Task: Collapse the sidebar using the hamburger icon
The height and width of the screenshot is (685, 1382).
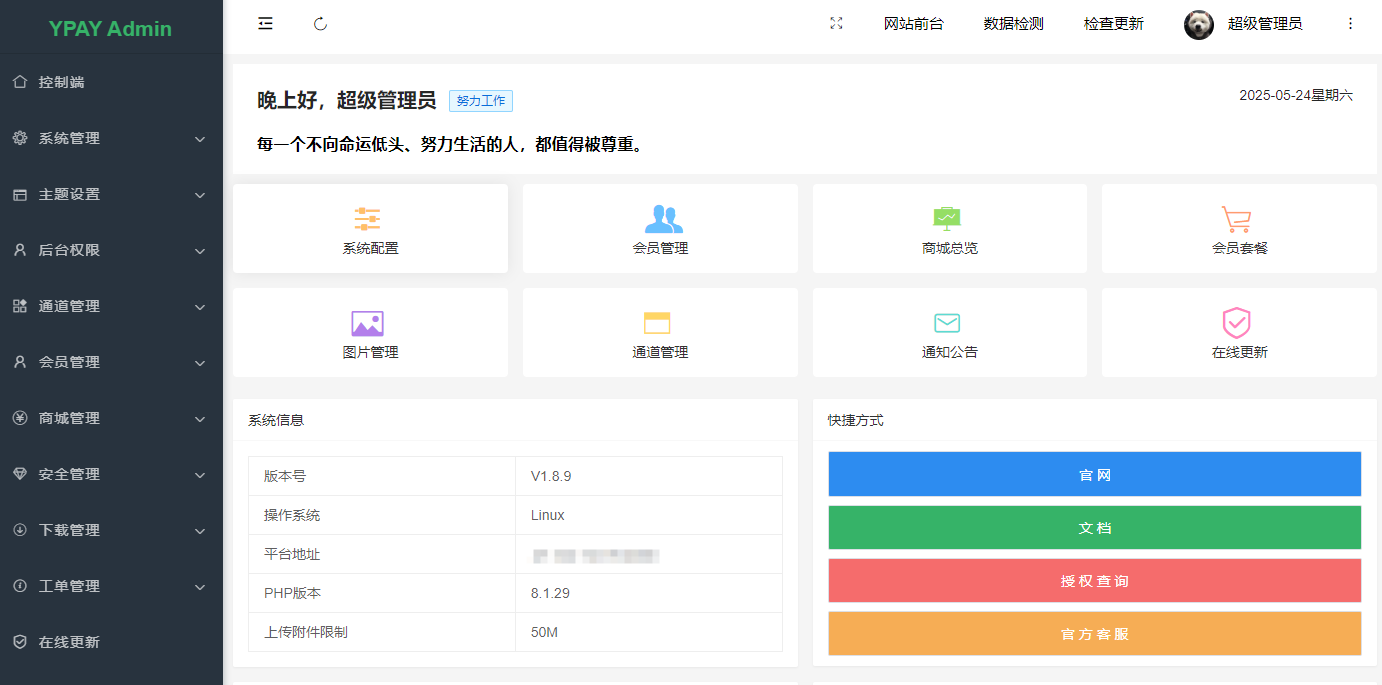Action: pos(265,23)
